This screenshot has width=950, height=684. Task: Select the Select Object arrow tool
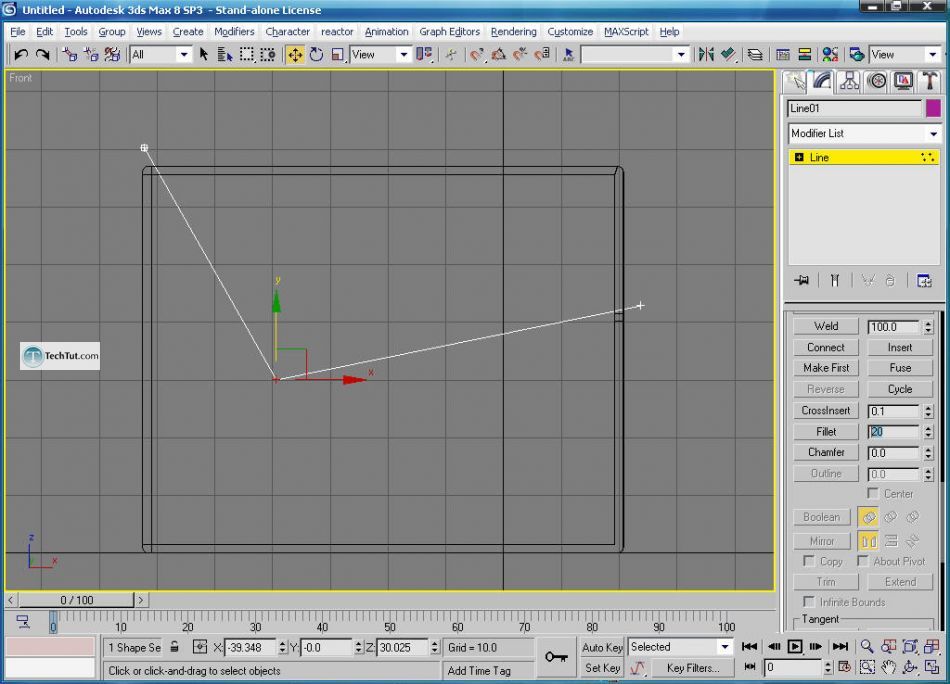204,55
